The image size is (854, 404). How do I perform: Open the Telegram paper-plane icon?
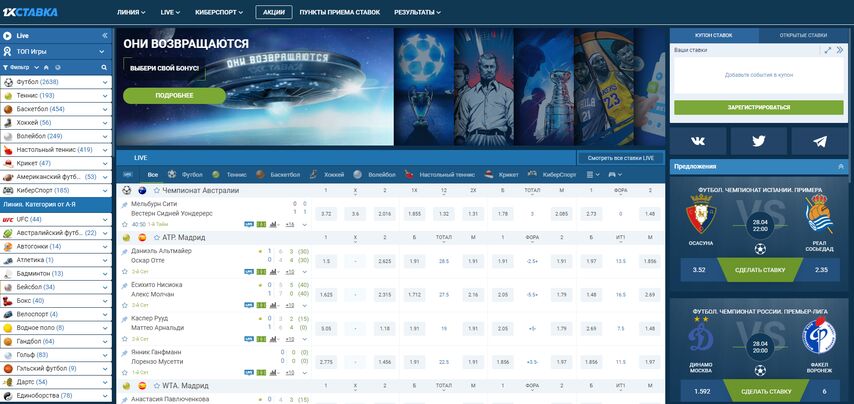[820, 142]
